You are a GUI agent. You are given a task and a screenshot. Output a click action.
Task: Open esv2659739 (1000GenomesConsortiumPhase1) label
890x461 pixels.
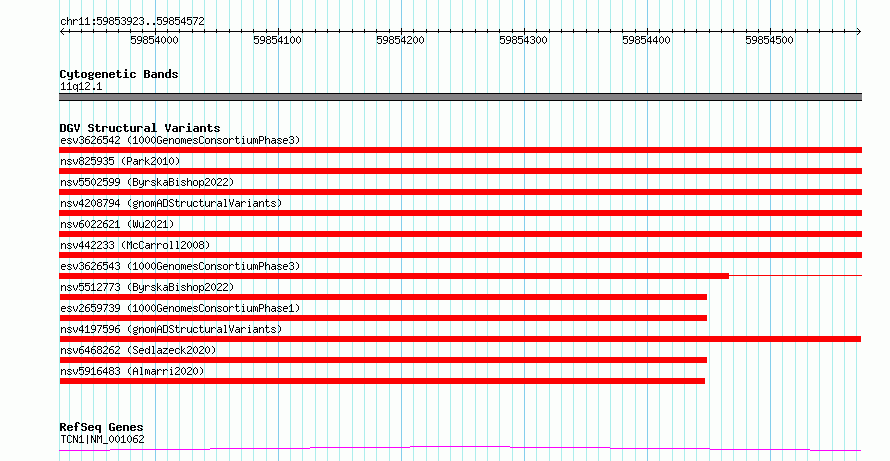[x=180, y=308]
